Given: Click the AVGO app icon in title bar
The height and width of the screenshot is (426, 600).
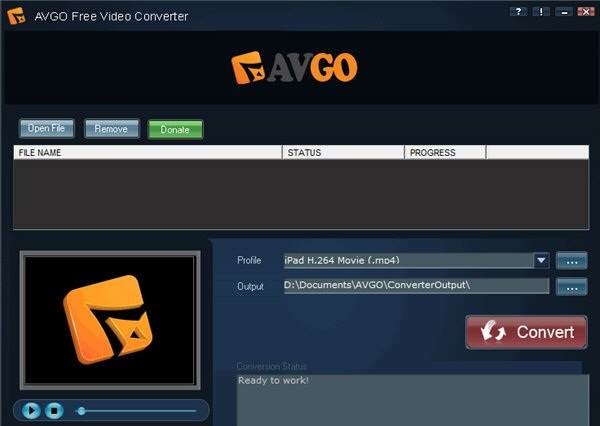Looking at the screenshot, I should [16, 16].
